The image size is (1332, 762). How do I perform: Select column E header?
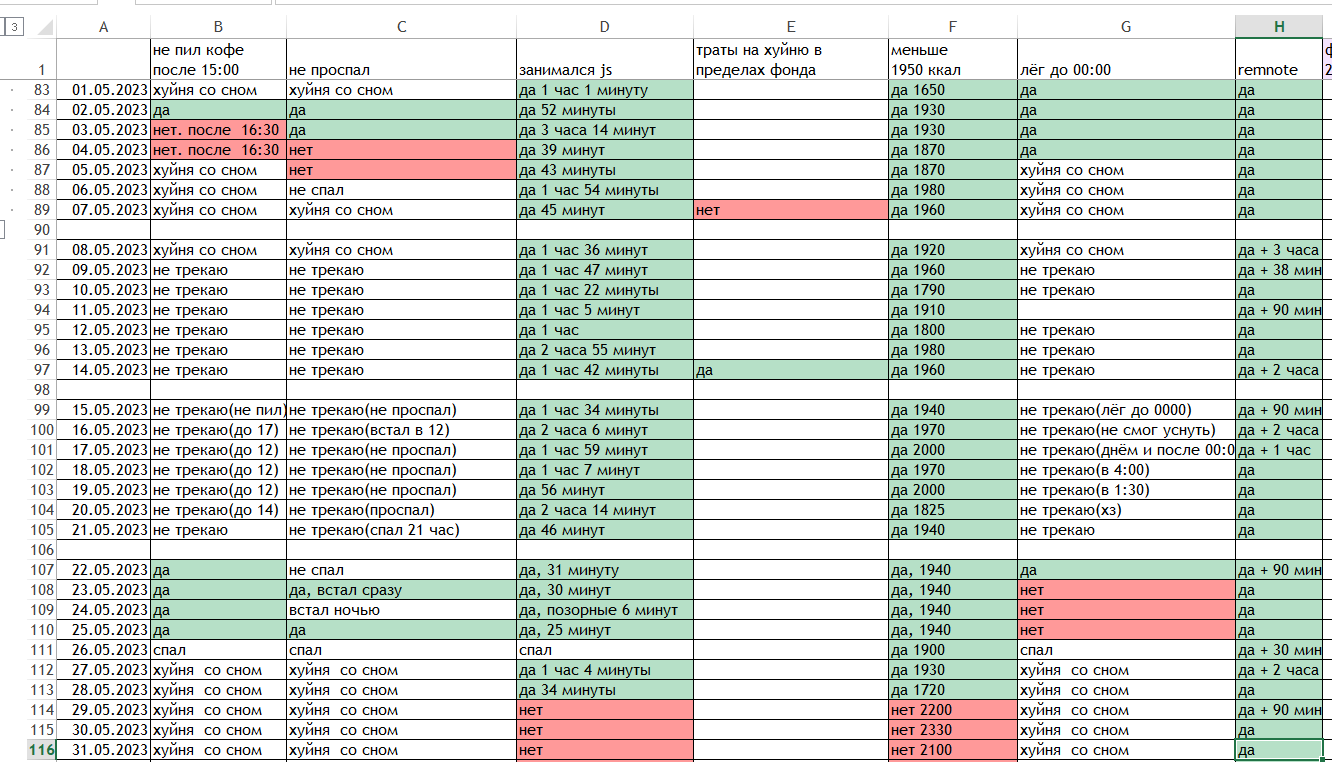(x=790, y=27)
